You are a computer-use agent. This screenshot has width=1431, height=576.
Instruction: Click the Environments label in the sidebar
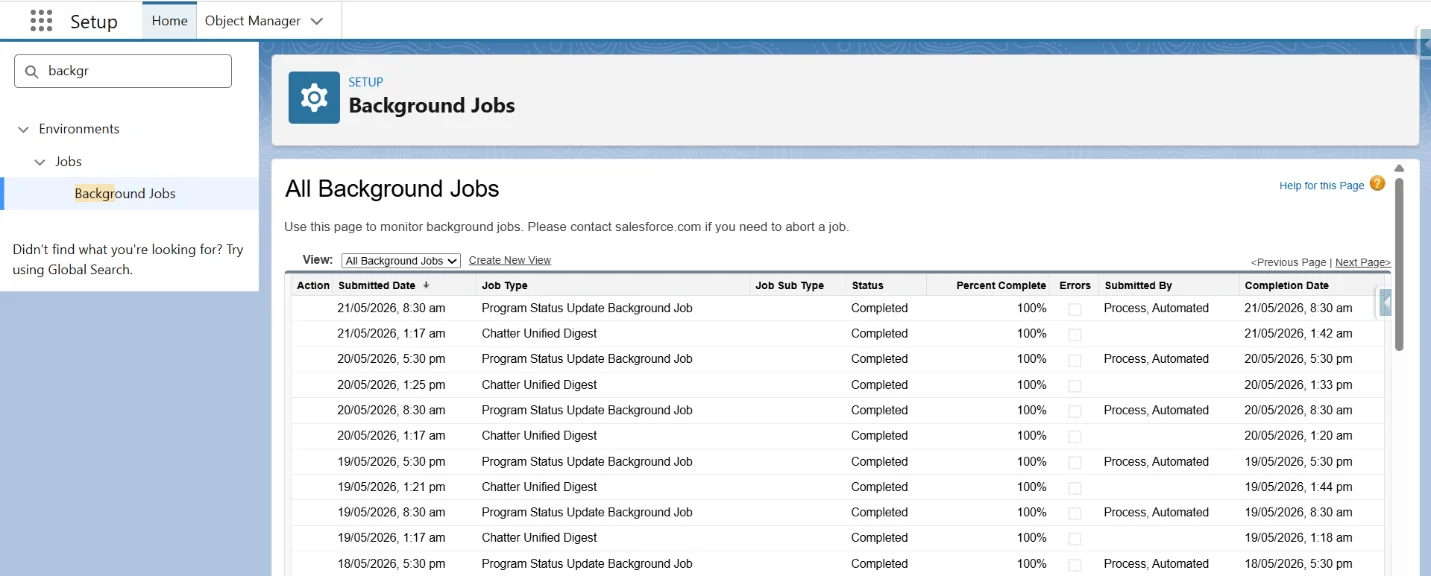[79, 129]
